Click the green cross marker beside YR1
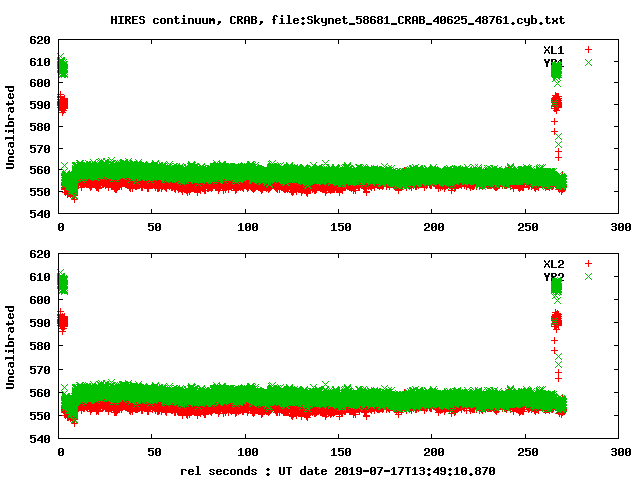The width and height of the screenshot is (640, 480). tap(588, 62)
